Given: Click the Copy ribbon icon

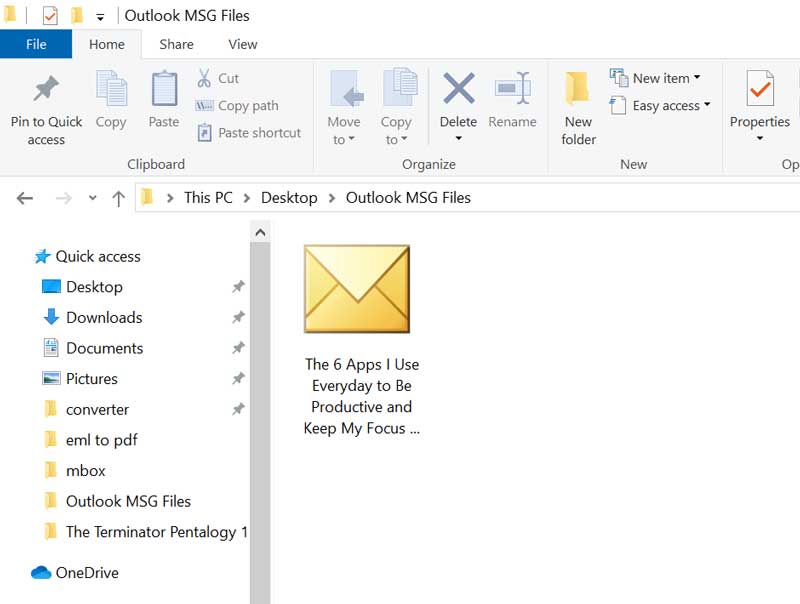Looking at the screenshot, I should [111, 89].
